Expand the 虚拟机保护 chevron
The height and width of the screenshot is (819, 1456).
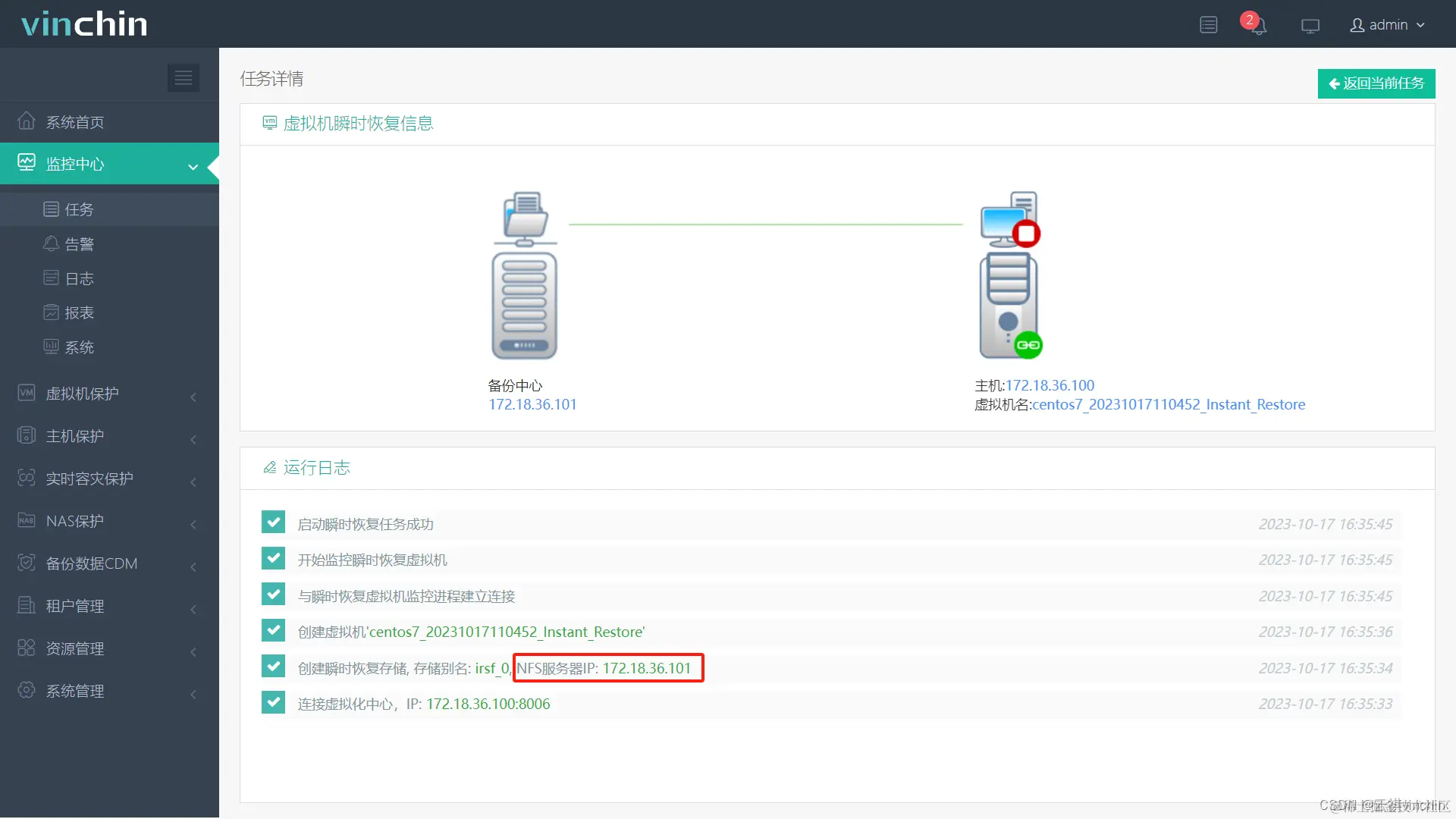193,397
